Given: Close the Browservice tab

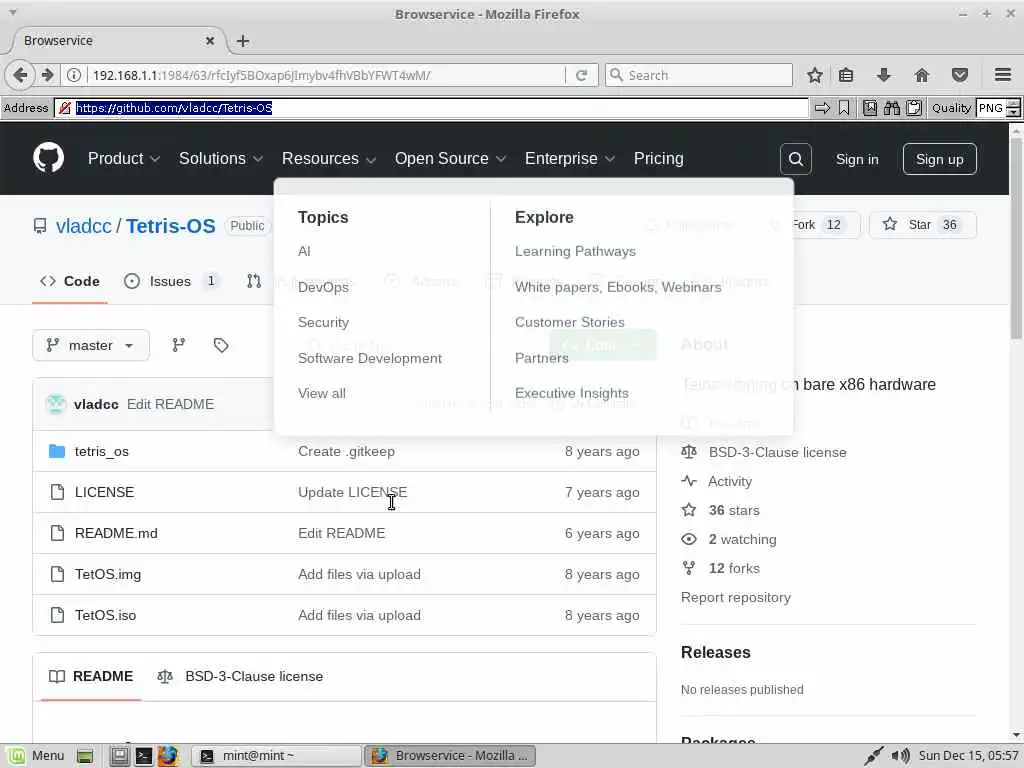Looking at the screenshot, I should click(x=210, y=40).
